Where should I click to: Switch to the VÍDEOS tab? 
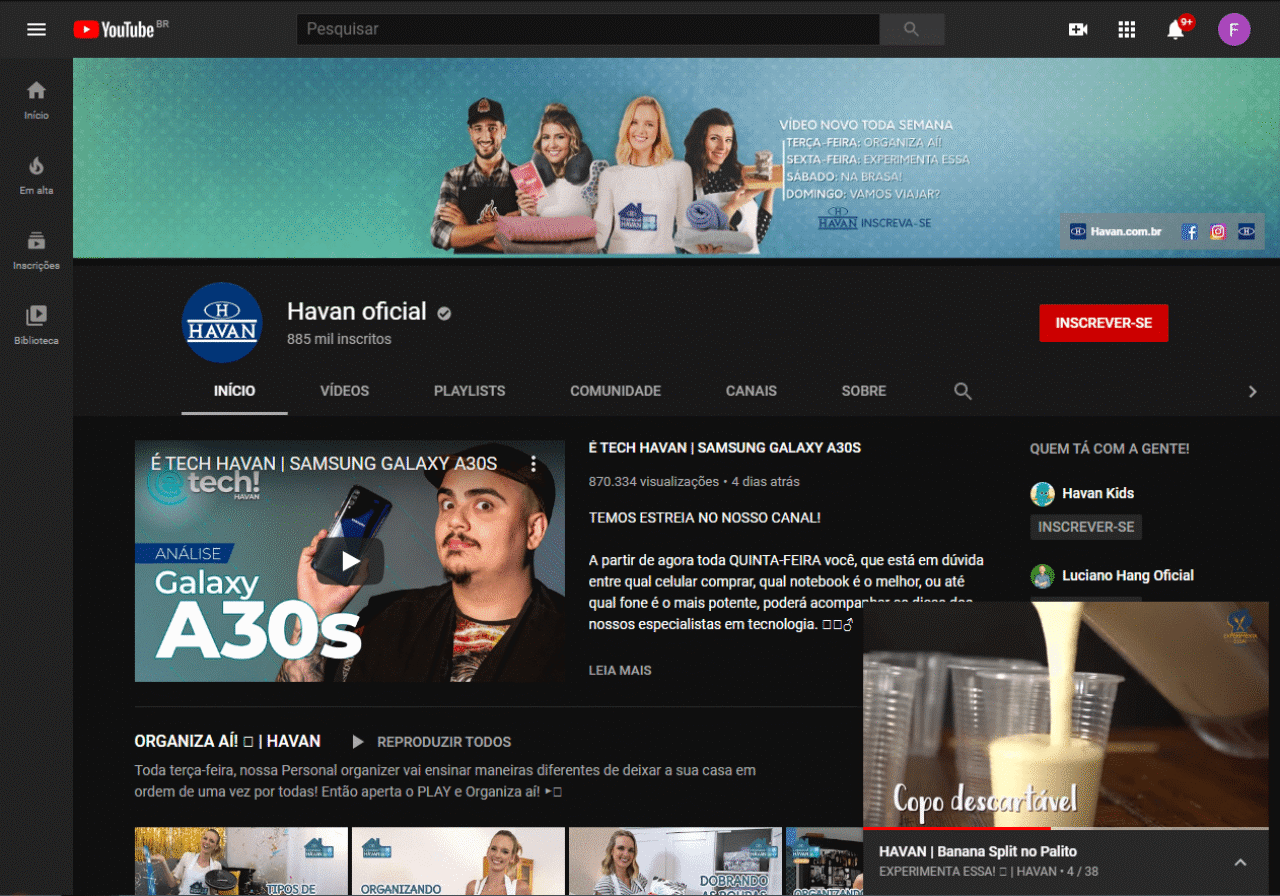pyautogui.click(x=345, y=391)
